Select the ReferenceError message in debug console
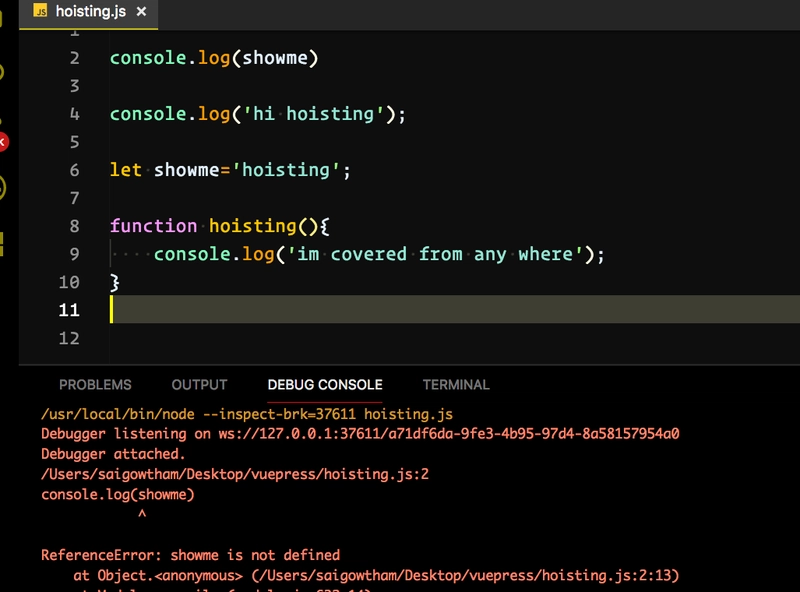Viewport: 800px width, 592px height. 190,555
